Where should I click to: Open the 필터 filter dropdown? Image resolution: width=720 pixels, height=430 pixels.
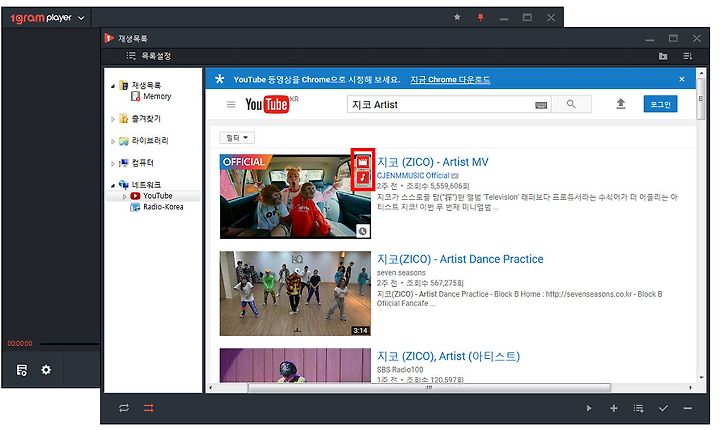point(237,137)
